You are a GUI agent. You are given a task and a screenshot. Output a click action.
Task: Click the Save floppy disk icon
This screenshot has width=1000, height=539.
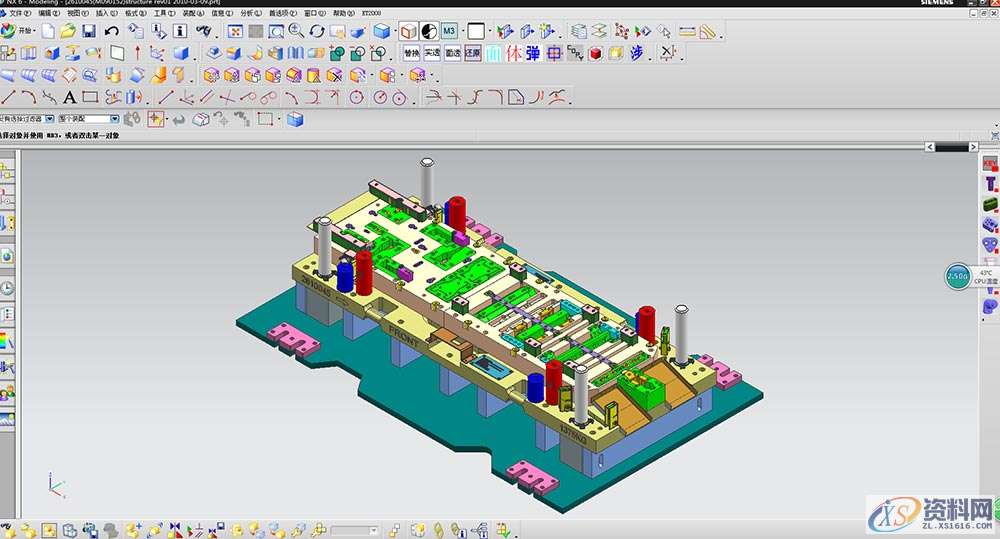(x=89, y=32)
